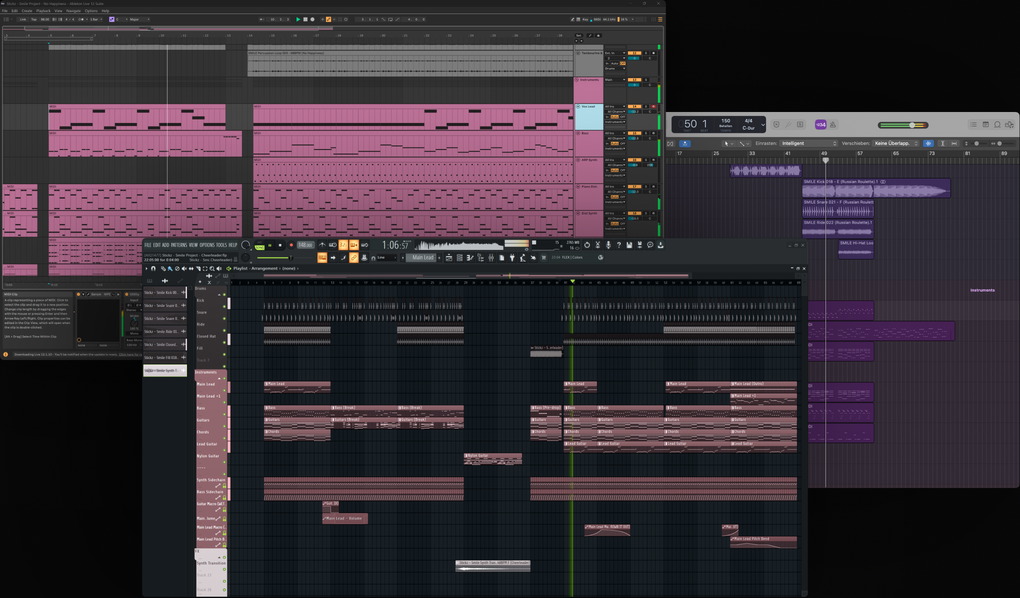This screenshot has height=598, width=1020.
Task: Open File menu in Ableton Live window
Action: (5, 11)
